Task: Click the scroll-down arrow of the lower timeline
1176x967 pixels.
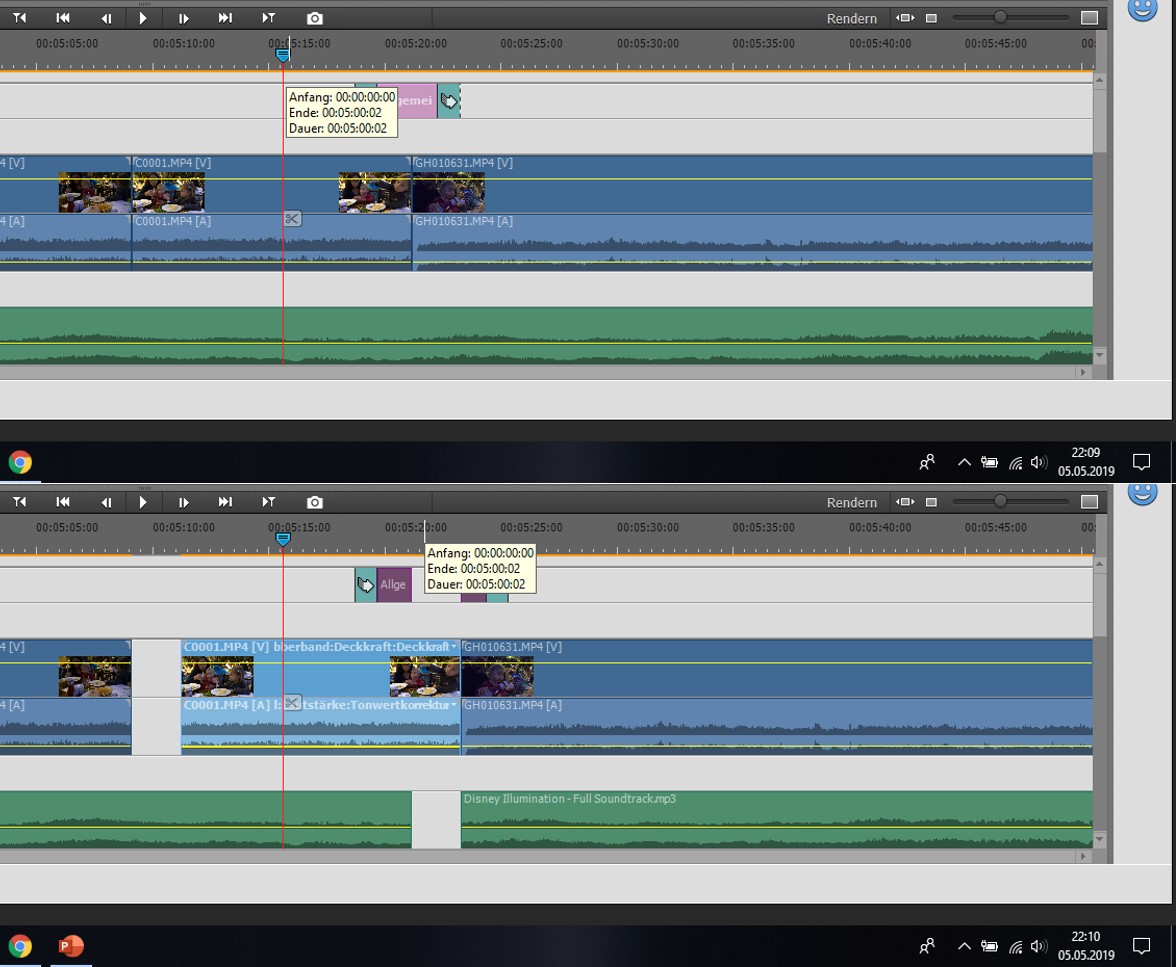Action: [1100, 839]
